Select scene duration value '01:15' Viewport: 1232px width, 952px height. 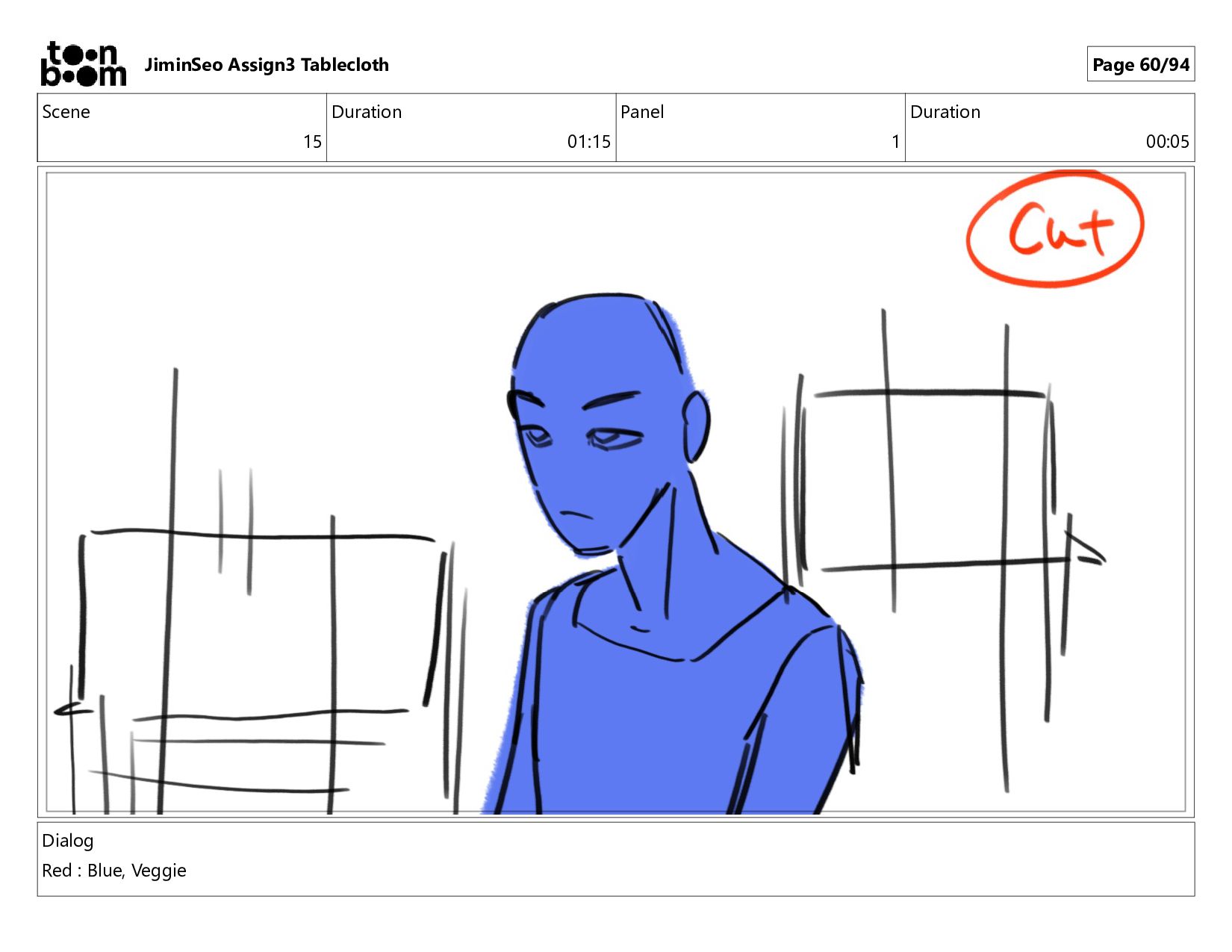[588, 142]
